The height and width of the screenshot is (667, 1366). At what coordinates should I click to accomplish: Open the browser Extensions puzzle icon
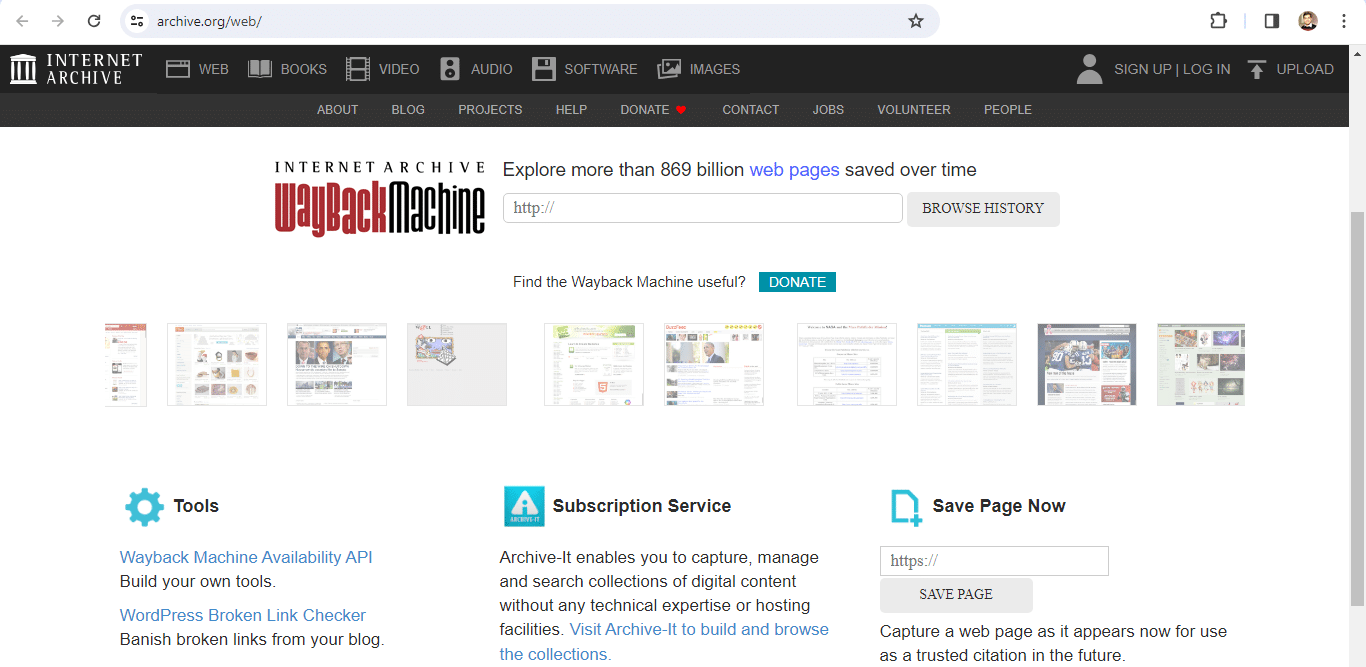[x=1218, y=21]
